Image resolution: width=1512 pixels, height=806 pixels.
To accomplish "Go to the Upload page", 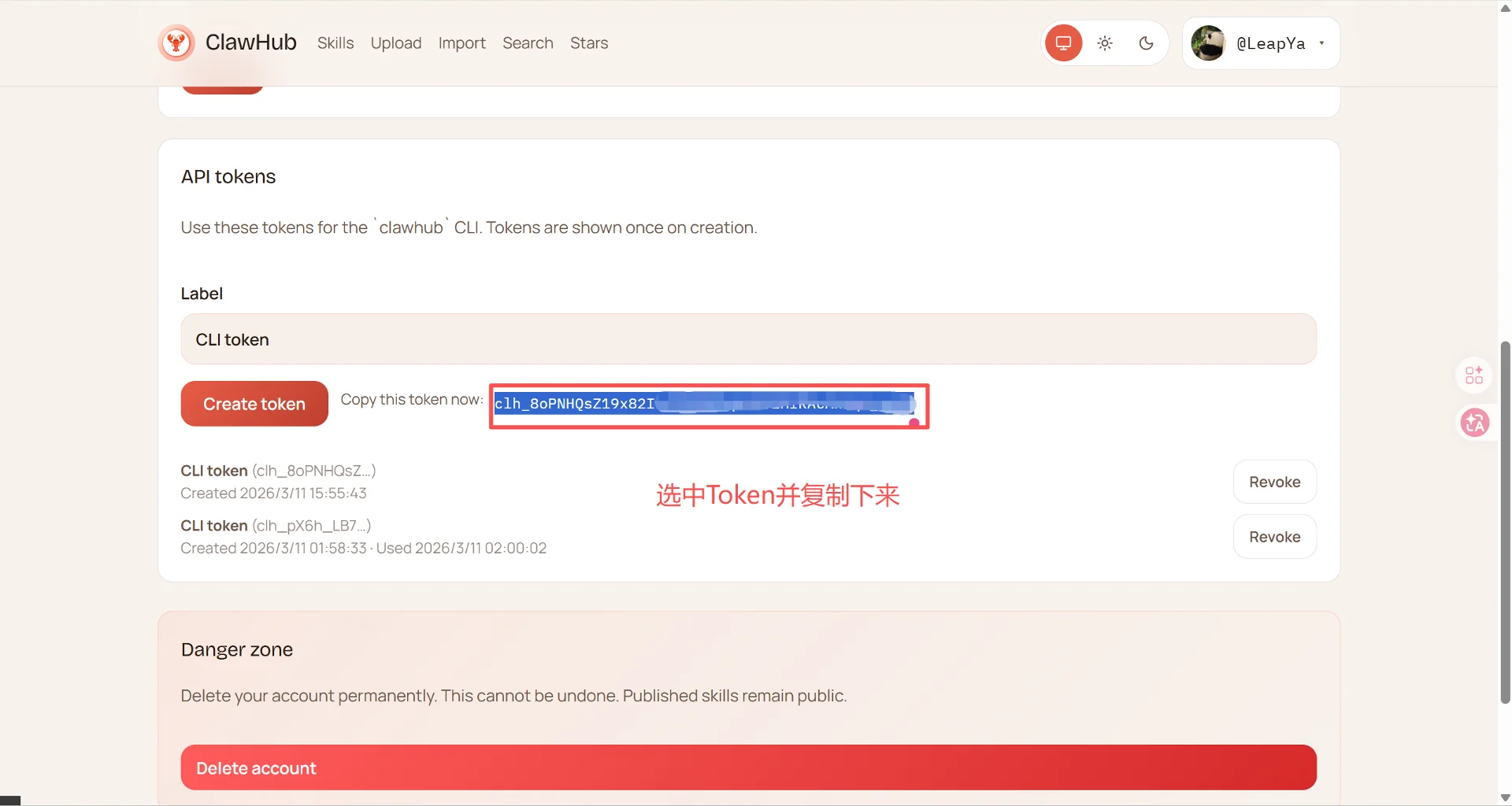I will [396, 43].
